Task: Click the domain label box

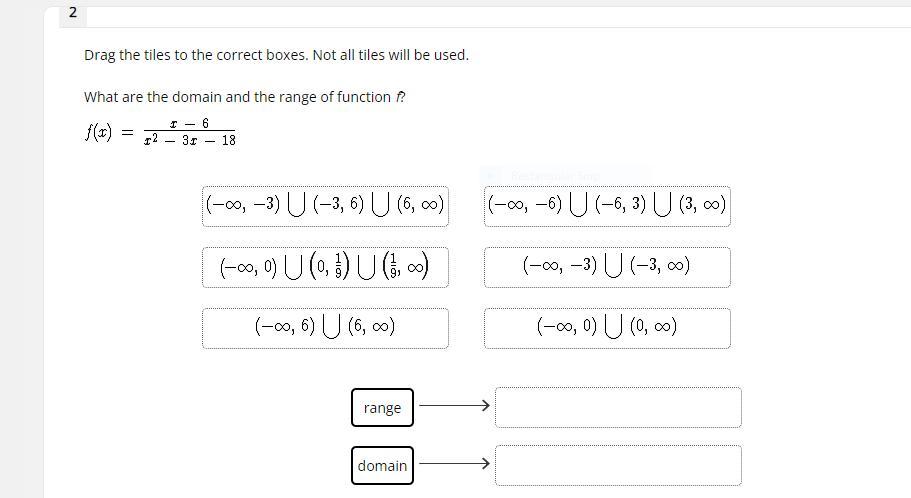Action: tap(382, 465)
